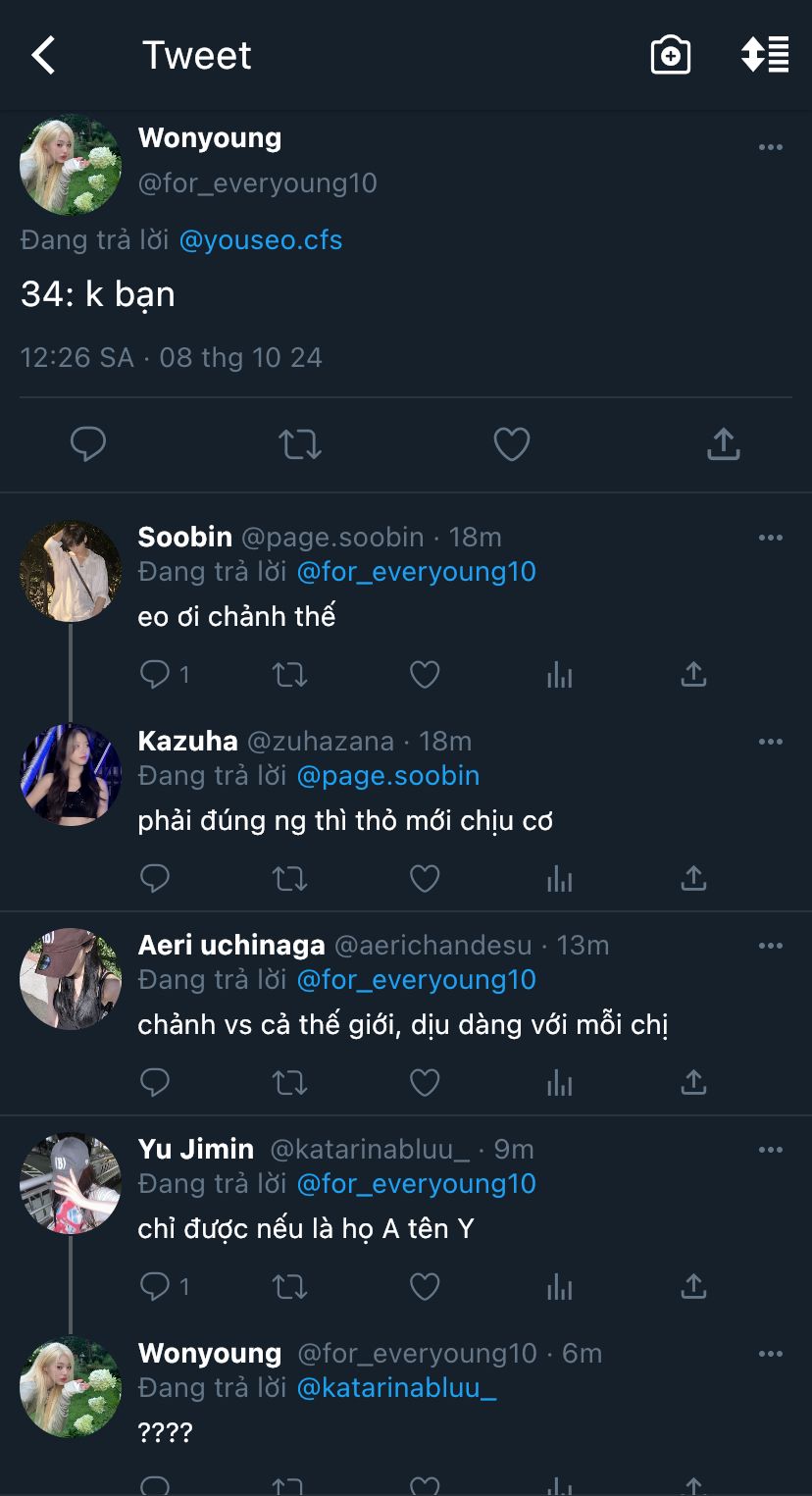Screen dimensions: 812x1496
Task: Open more options on Yu Jimin's reply
Action: pos(771,1151)
